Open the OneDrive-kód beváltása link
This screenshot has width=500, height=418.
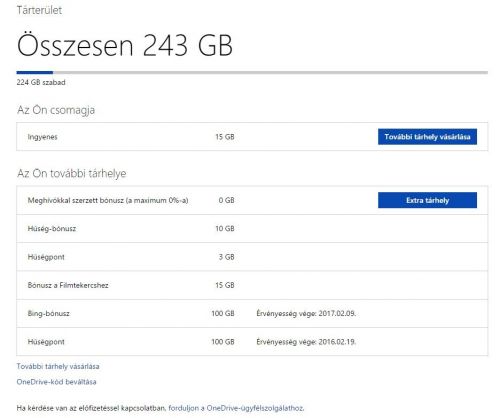(56, 382)
